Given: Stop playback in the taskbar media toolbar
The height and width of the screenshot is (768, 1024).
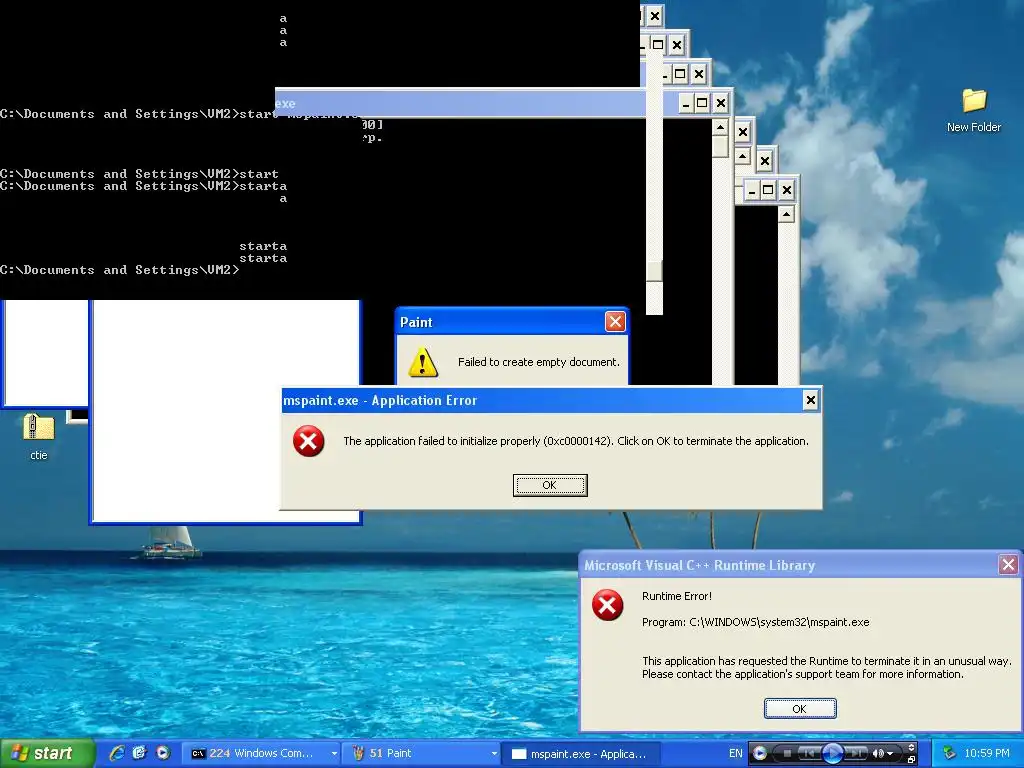Looking at the screenshot, I should coord(787,753).
